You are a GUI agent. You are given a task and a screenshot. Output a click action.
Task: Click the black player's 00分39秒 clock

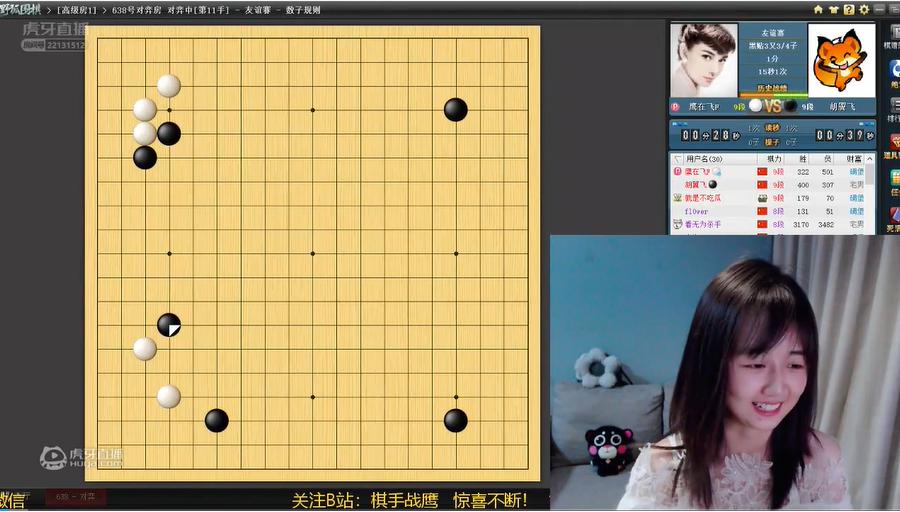pyautogui.click(x=844, y=135)
